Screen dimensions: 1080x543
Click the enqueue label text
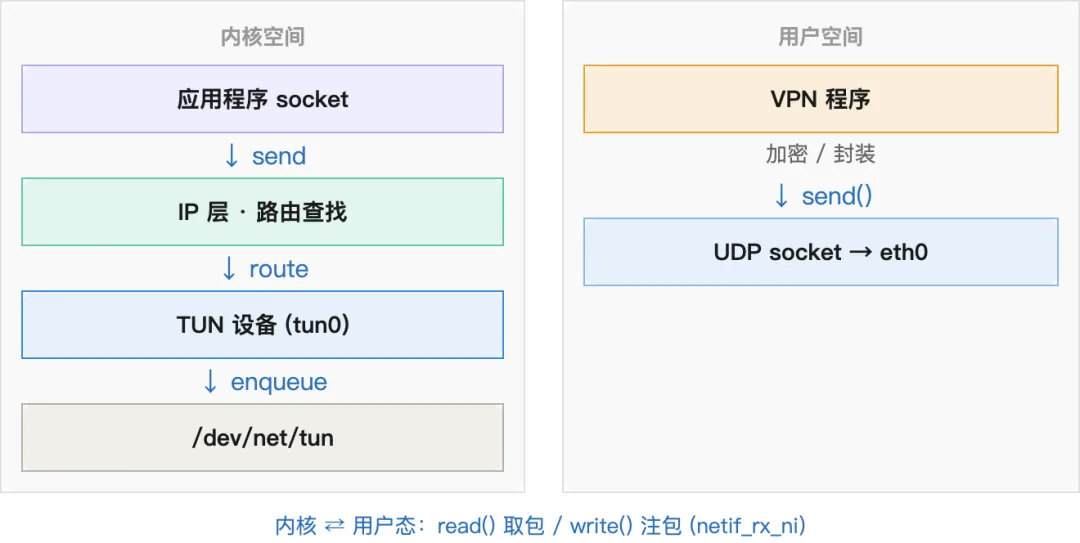[x=279, y=382]
